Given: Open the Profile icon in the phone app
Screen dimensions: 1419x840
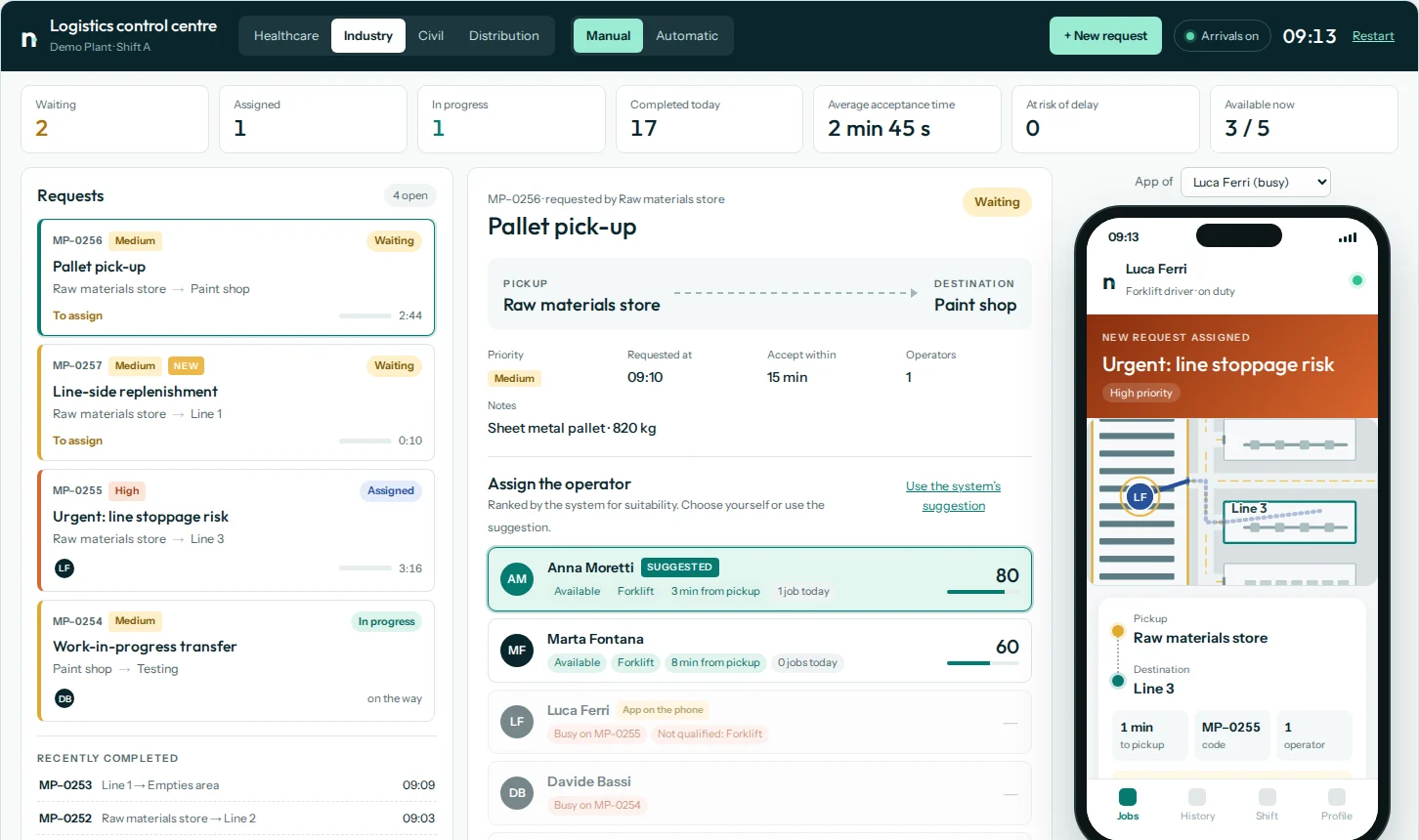Looking at the screenshot, I should coord(1337,797).
